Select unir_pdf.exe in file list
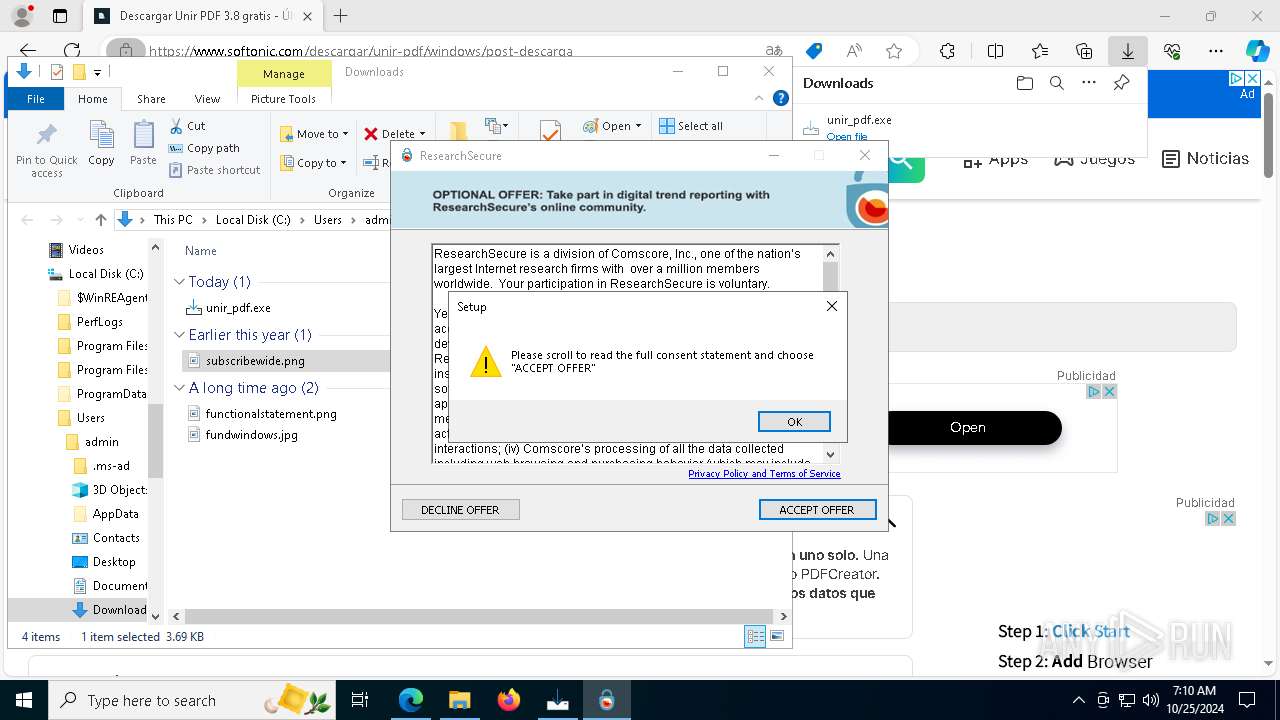 point(238,308)
